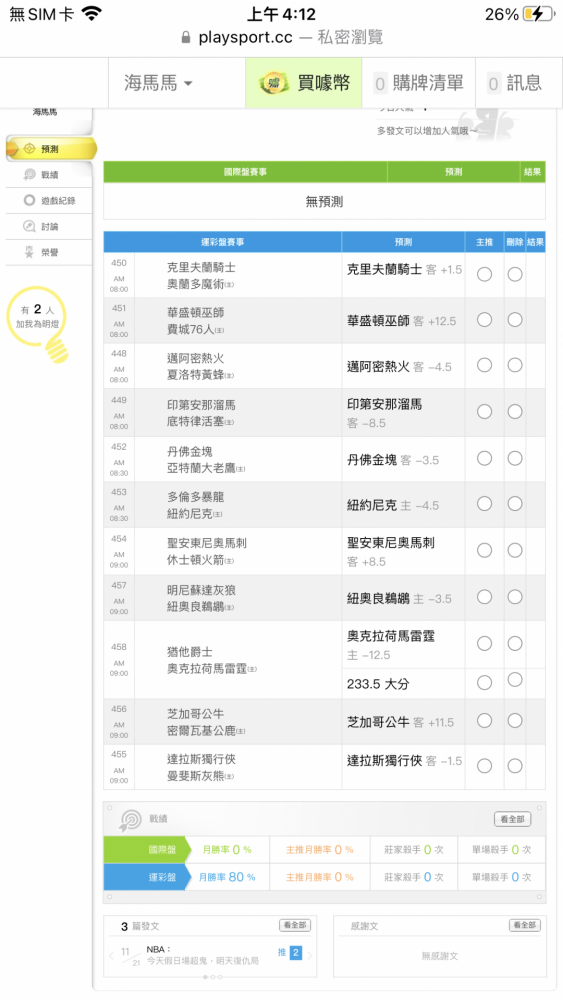Select 刪除 radio for 邁阿密熱火 -4.5
563x1000 pixels.
pyautogui.click(x=515, y=365)
